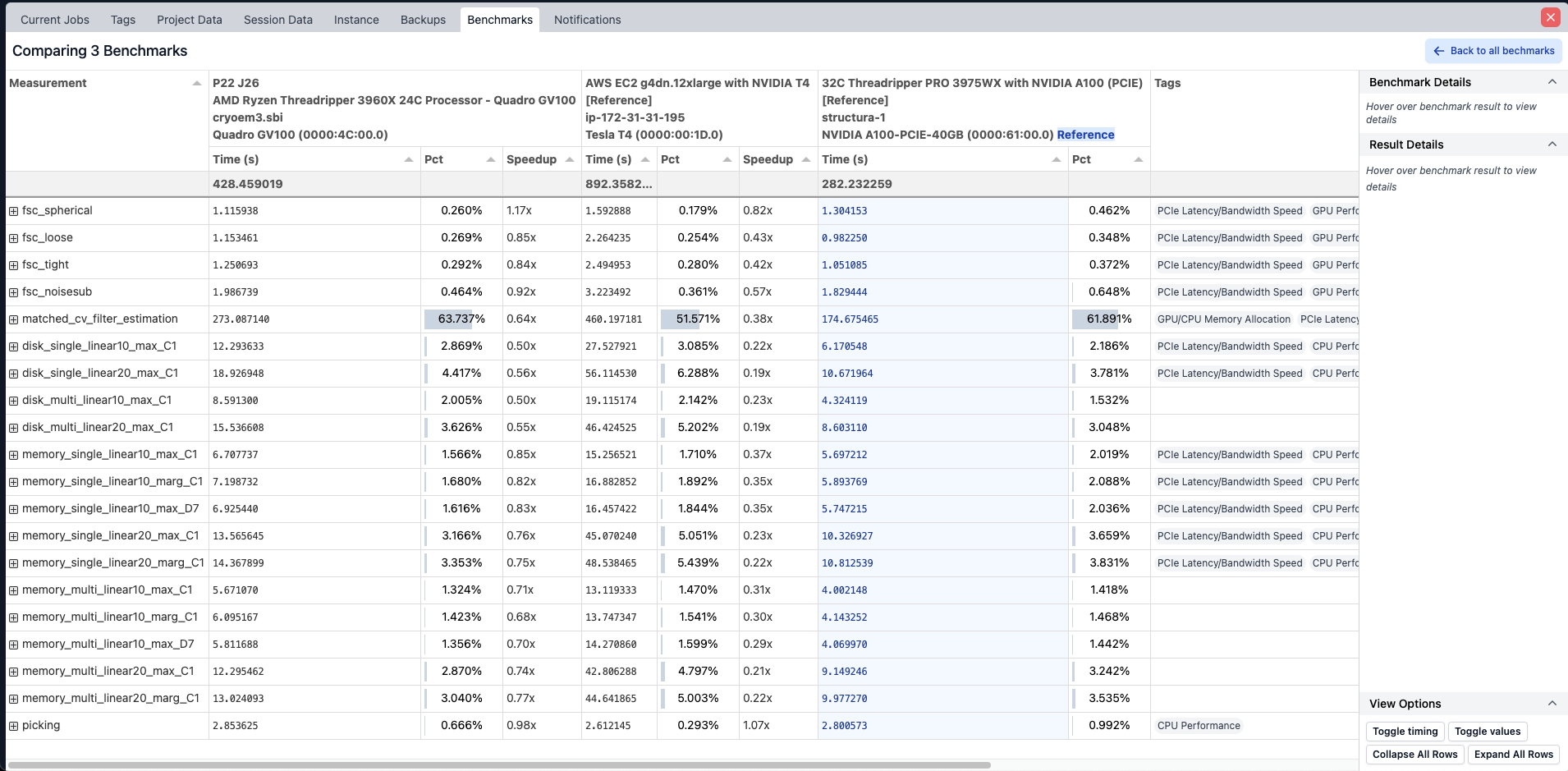The image size is (1568, 771).
Task: Click GPU/CPU Memory Allocation tag
Action: 1223,319
